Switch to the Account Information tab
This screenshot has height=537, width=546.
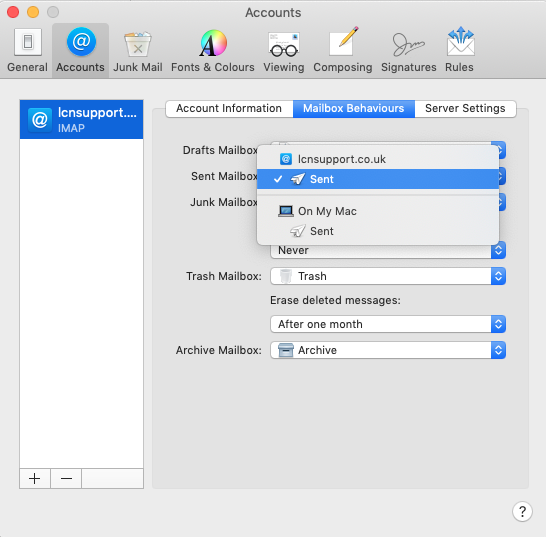point(229,109)
